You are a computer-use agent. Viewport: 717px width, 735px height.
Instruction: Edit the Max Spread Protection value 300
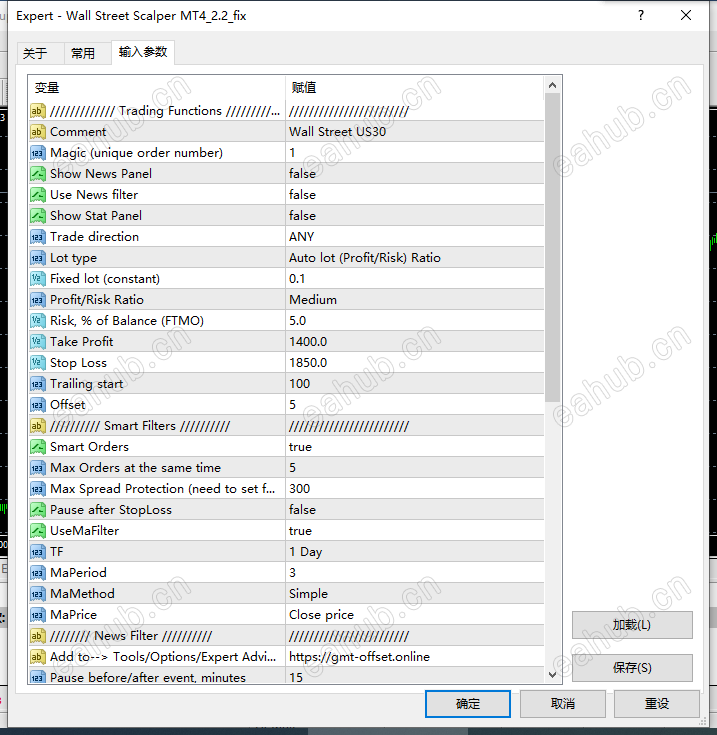tap(415, 489)
